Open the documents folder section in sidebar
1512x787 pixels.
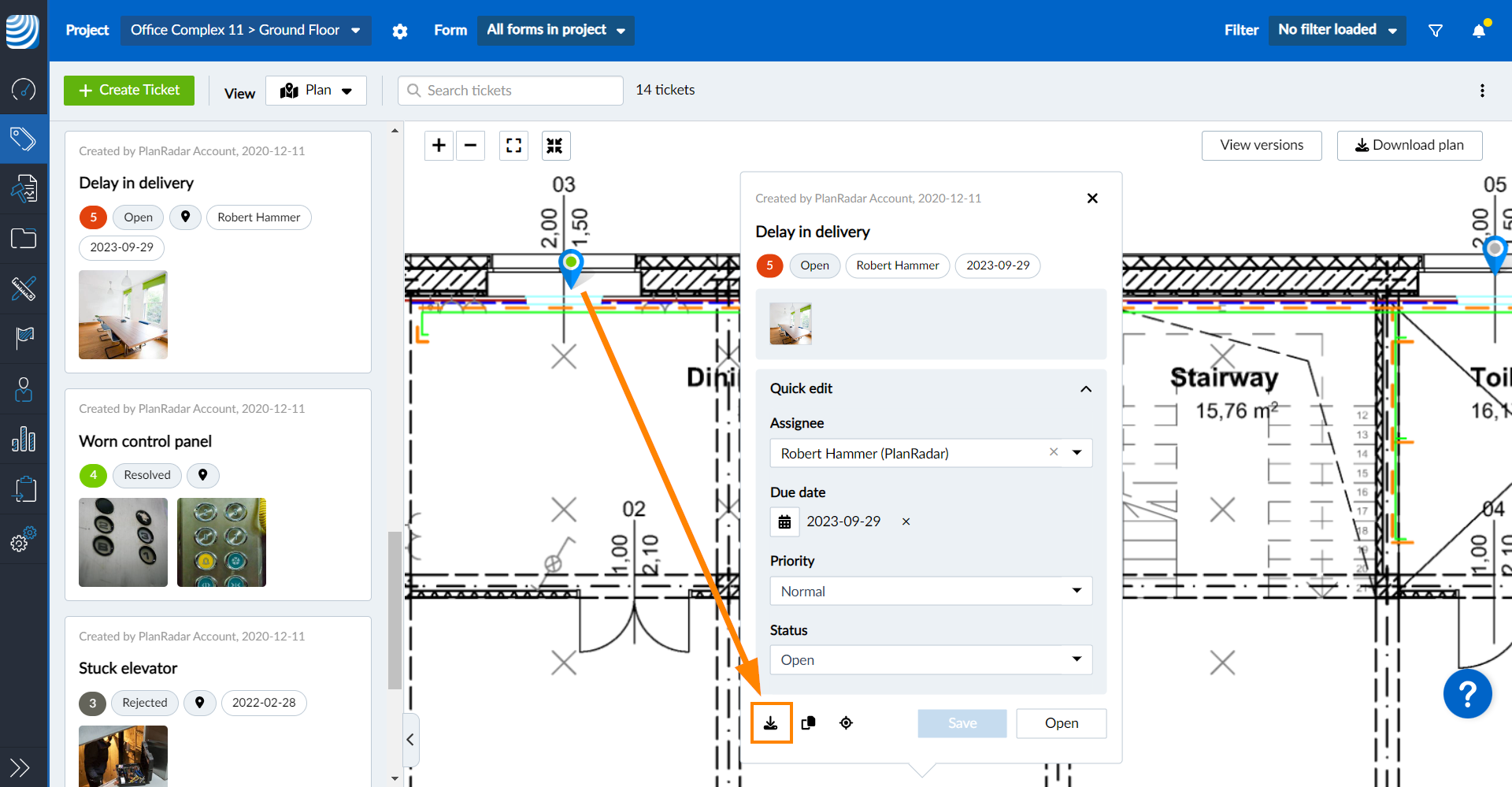click(x=24, y=238)
